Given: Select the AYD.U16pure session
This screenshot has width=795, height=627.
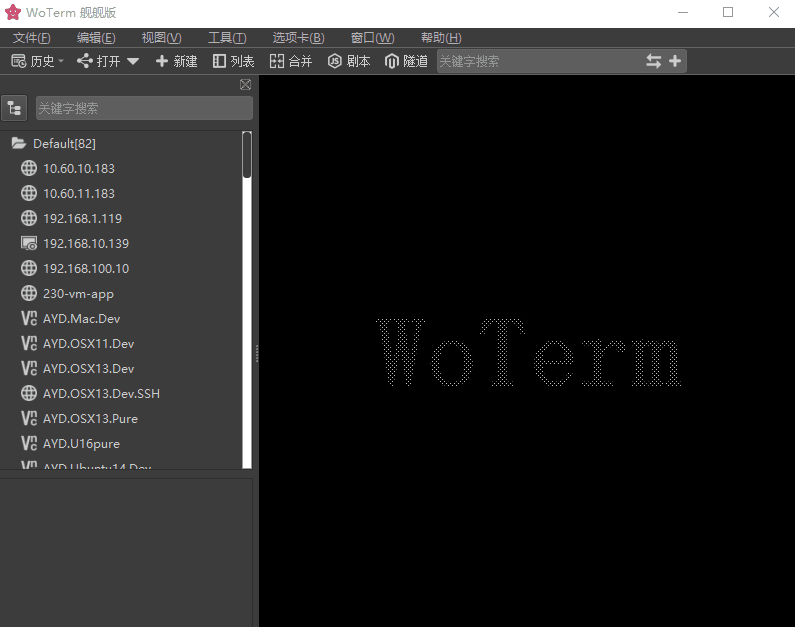Looking at the screenshot, I should (81, 444).
